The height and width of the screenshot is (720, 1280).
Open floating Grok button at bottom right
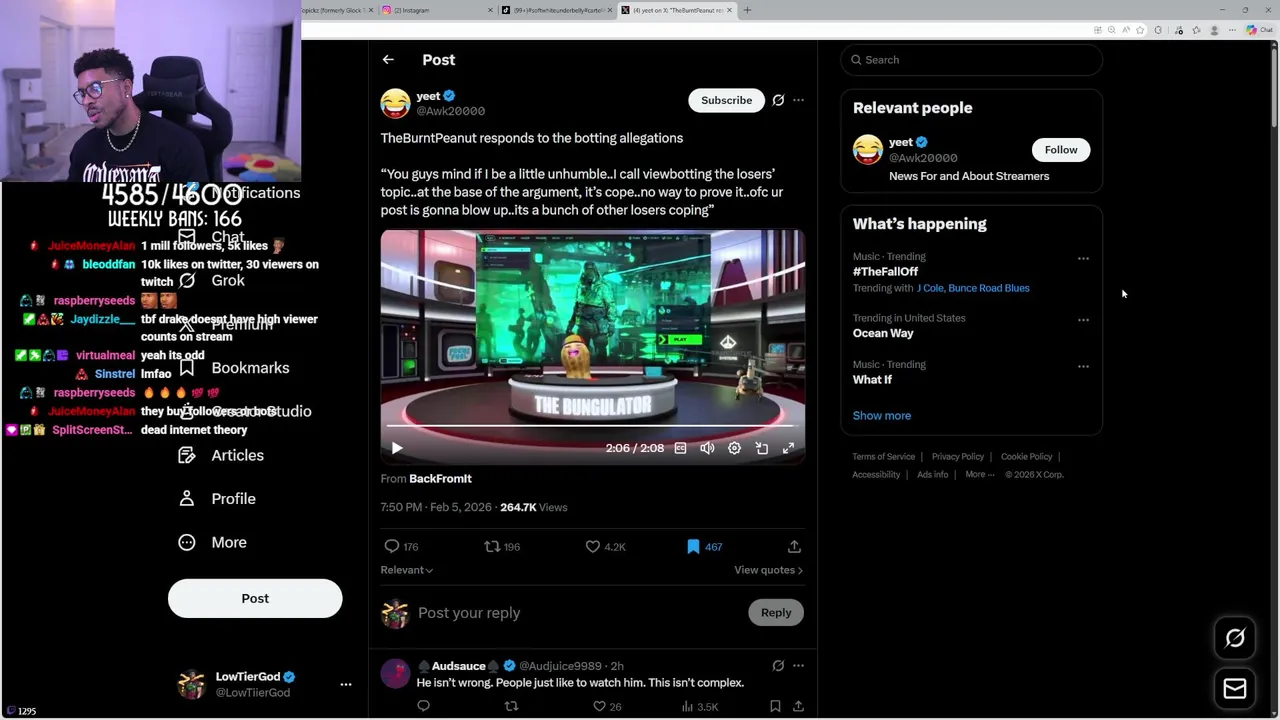tap(1235, 638)
